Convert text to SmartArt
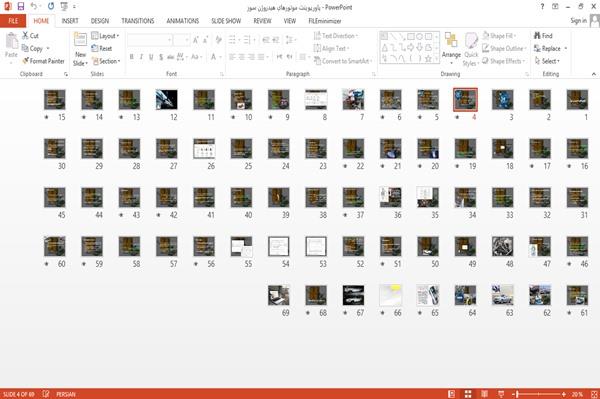Screen dimensions: 600x399 (x=342, y=61)
